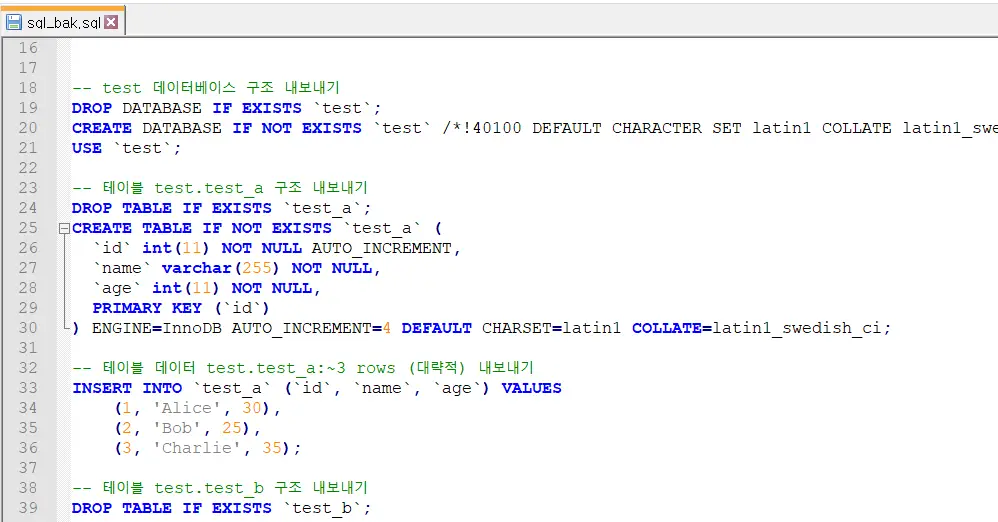
Task: Click the `test_a` name on line 25
Action: click(x=382, y=228)
